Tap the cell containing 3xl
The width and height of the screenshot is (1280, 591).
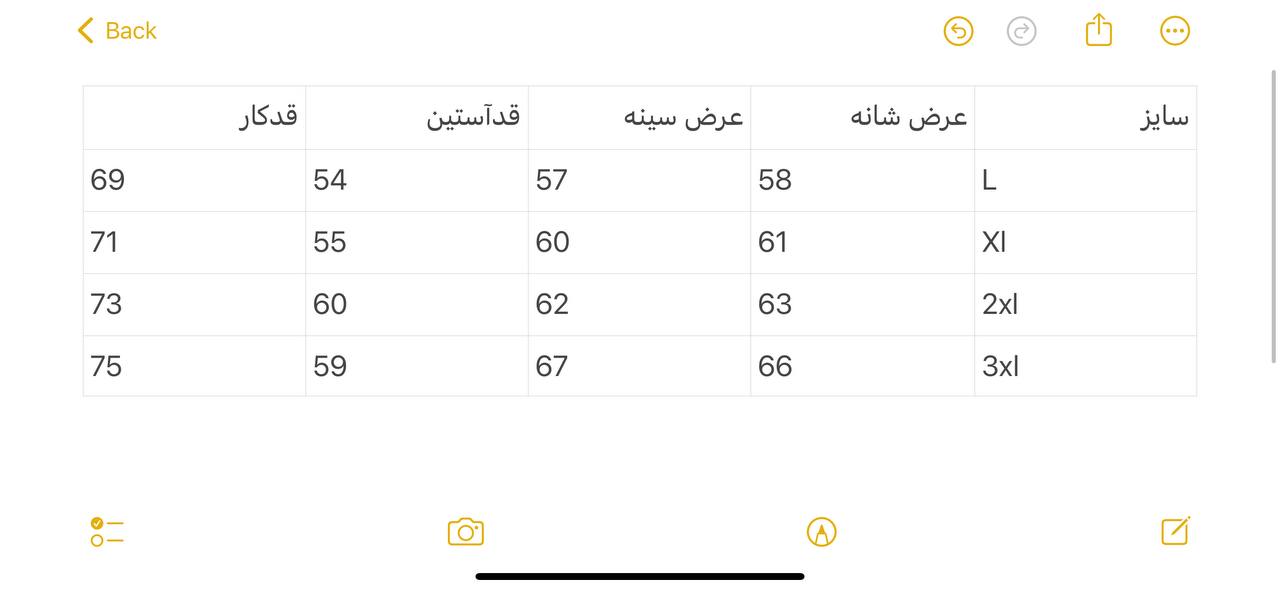tap(1086, 366)
